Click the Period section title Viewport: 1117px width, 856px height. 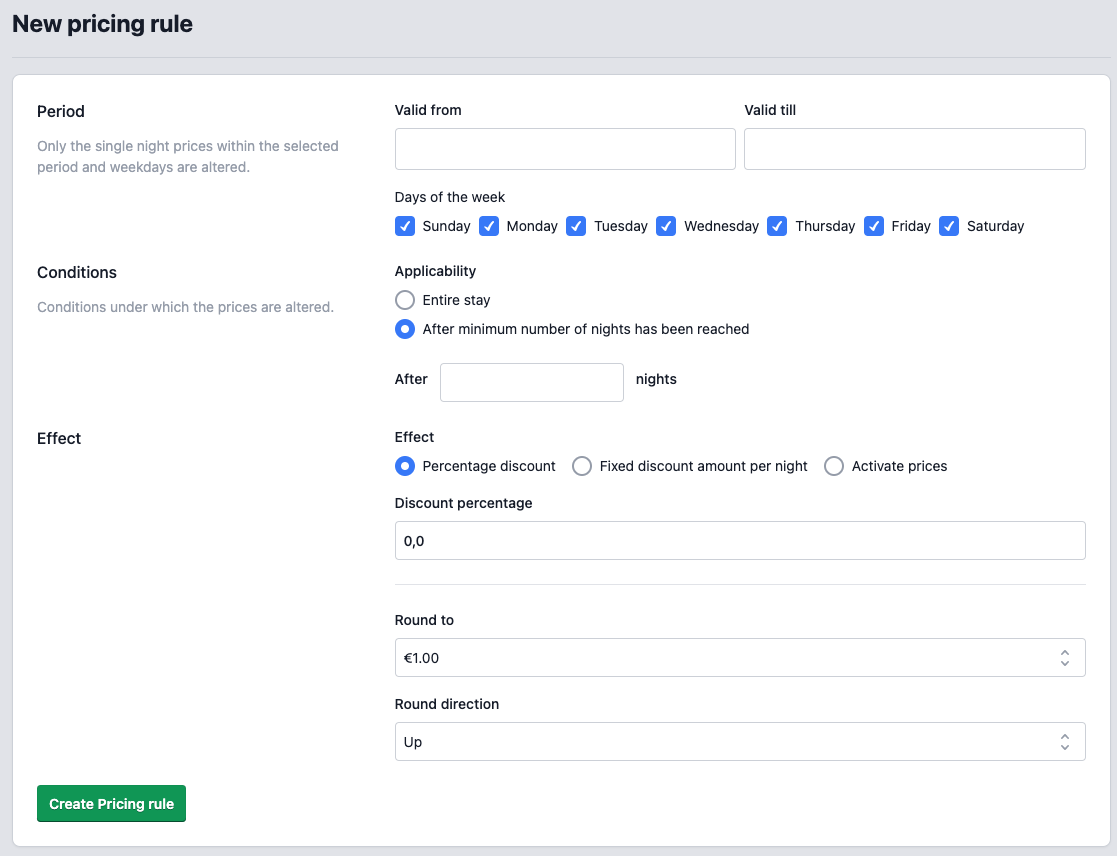click(x=61, y=112)
